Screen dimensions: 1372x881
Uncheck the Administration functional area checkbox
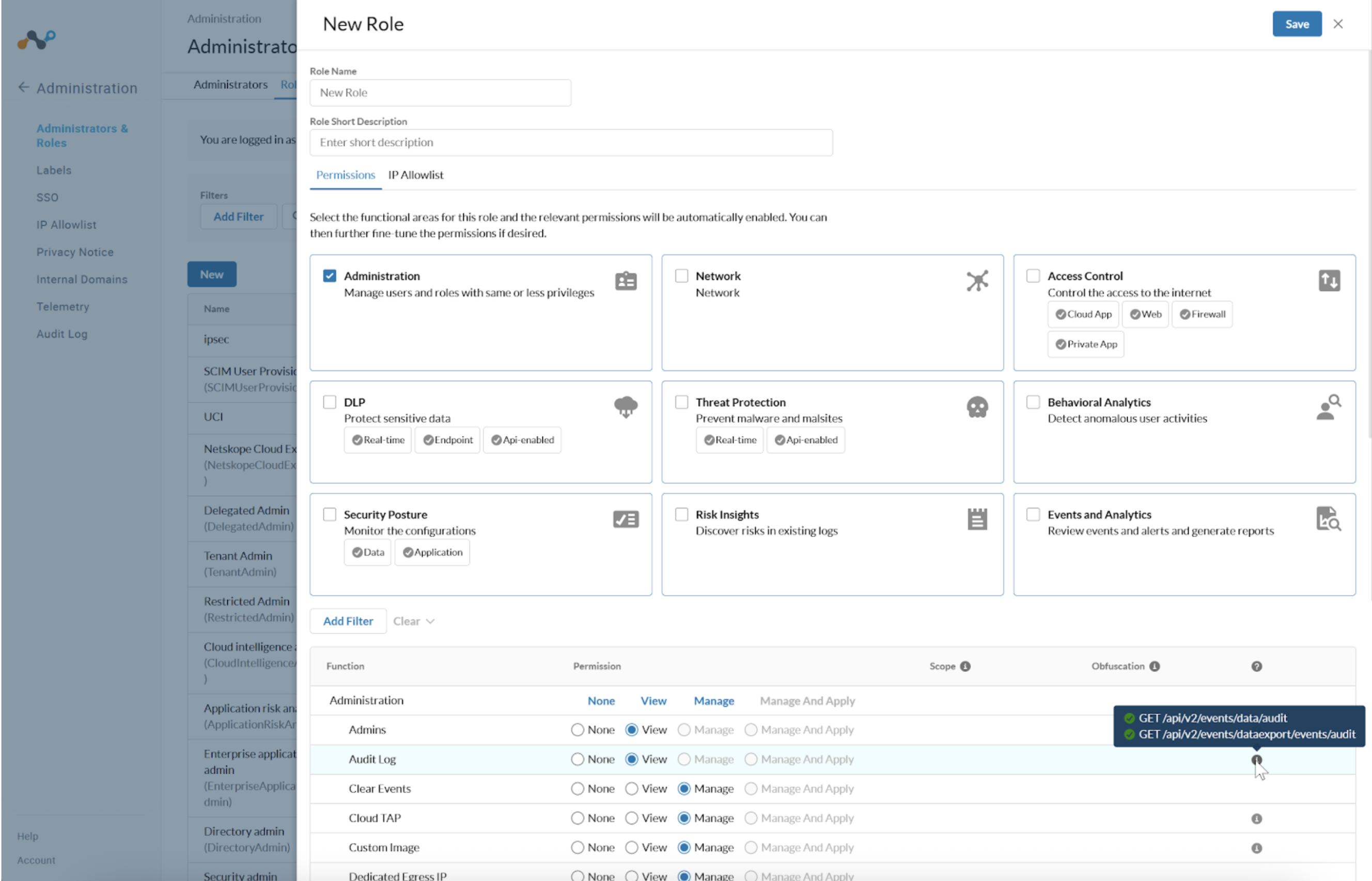tap(330, 276)
